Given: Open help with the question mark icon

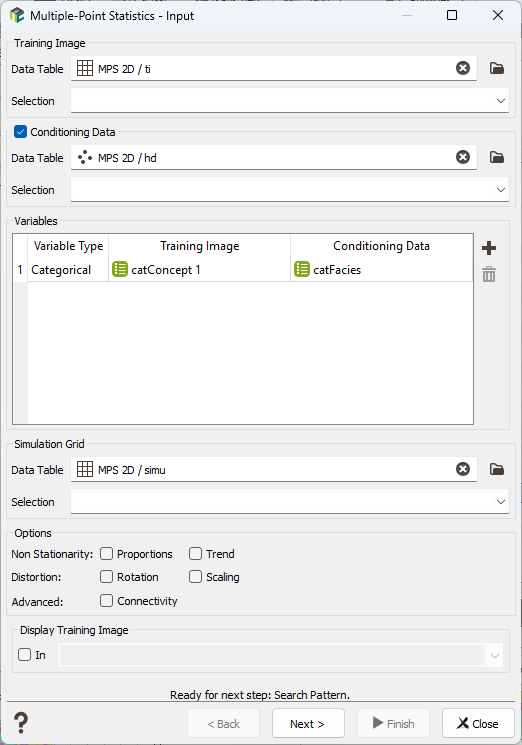Looking at the screenshot, I should click(21, 723).
